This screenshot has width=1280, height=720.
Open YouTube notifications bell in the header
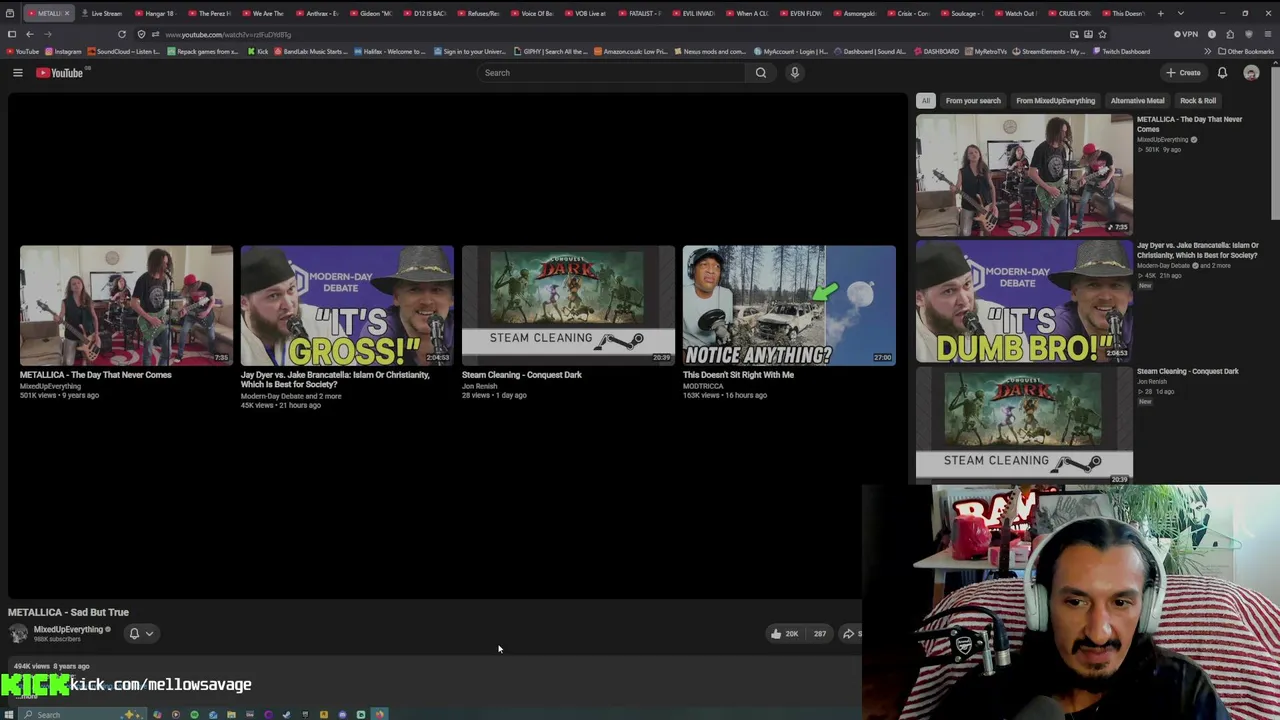(x=1222, y=73)
